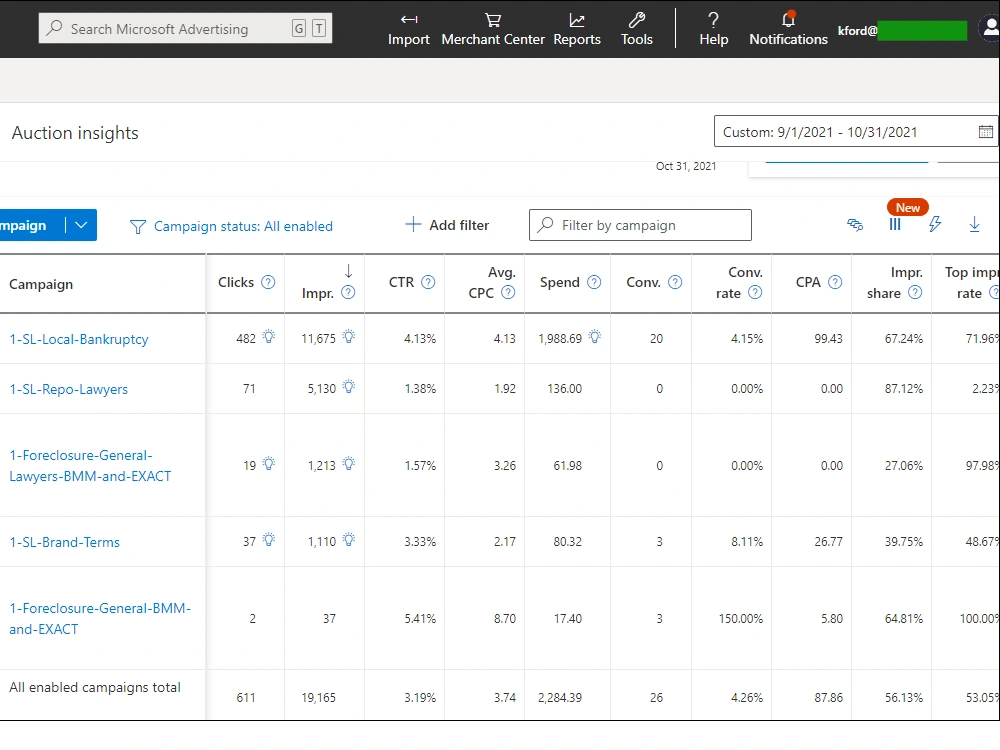Screen dimensions: 1000x750
Task: Click the 8.11% conversion rate value
Action: (x=747, y=541)
